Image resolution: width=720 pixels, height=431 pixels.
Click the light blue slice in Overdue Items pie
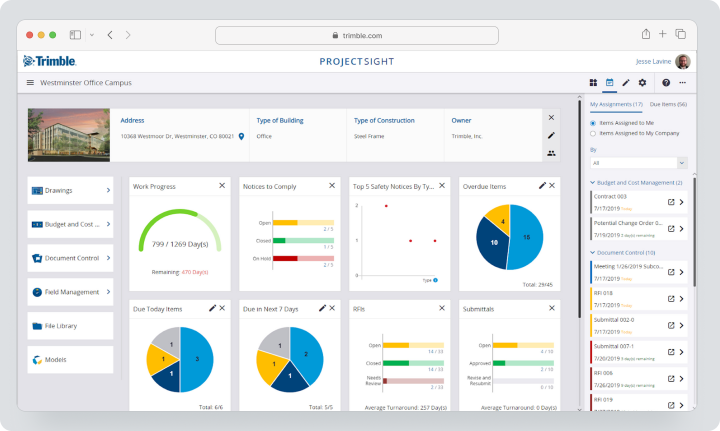(526, 239)
